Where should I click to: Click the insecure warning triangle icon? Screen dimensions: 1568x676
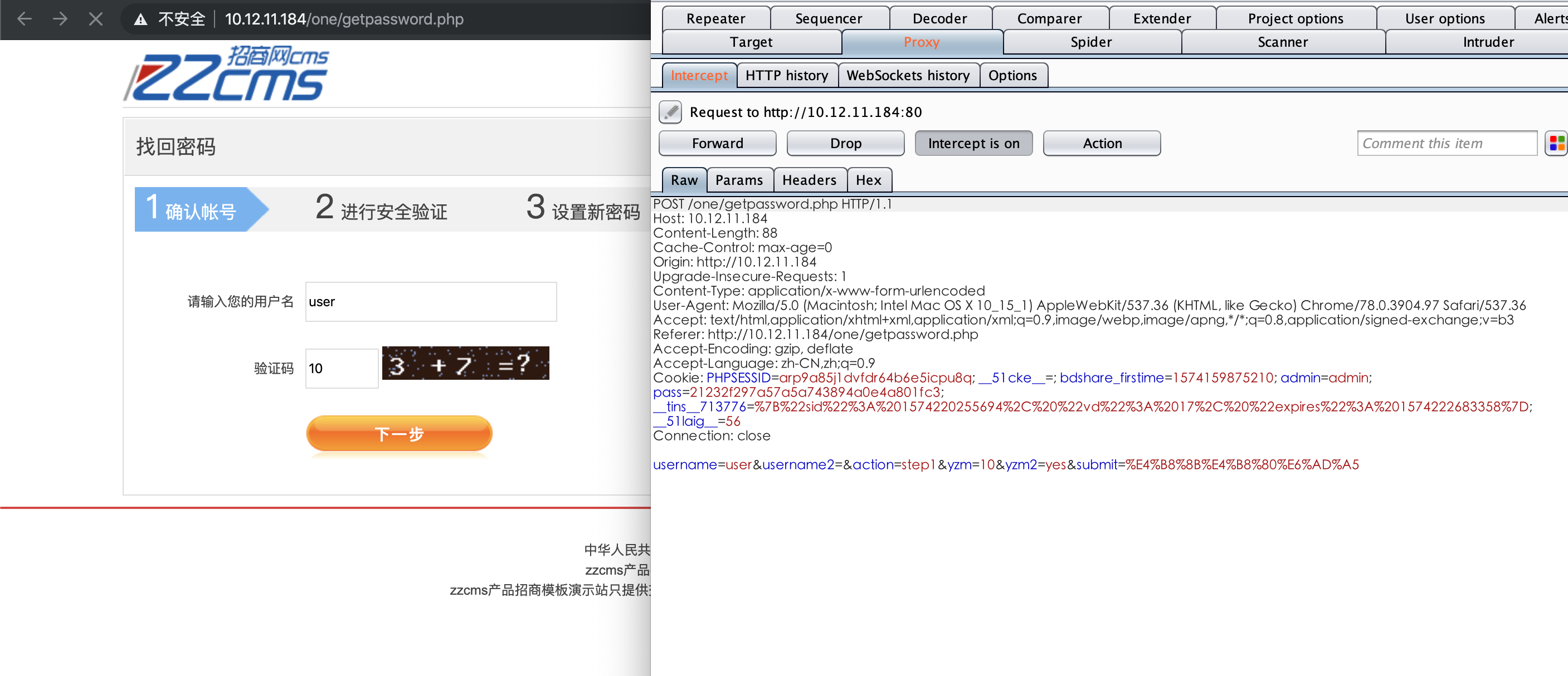[140, 19]
